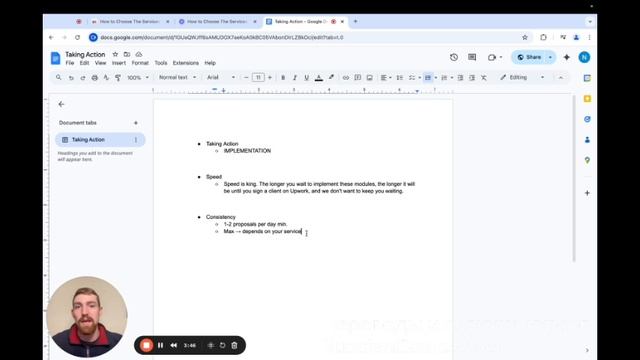Toggle italic formatting

click(x=295, y=78)
